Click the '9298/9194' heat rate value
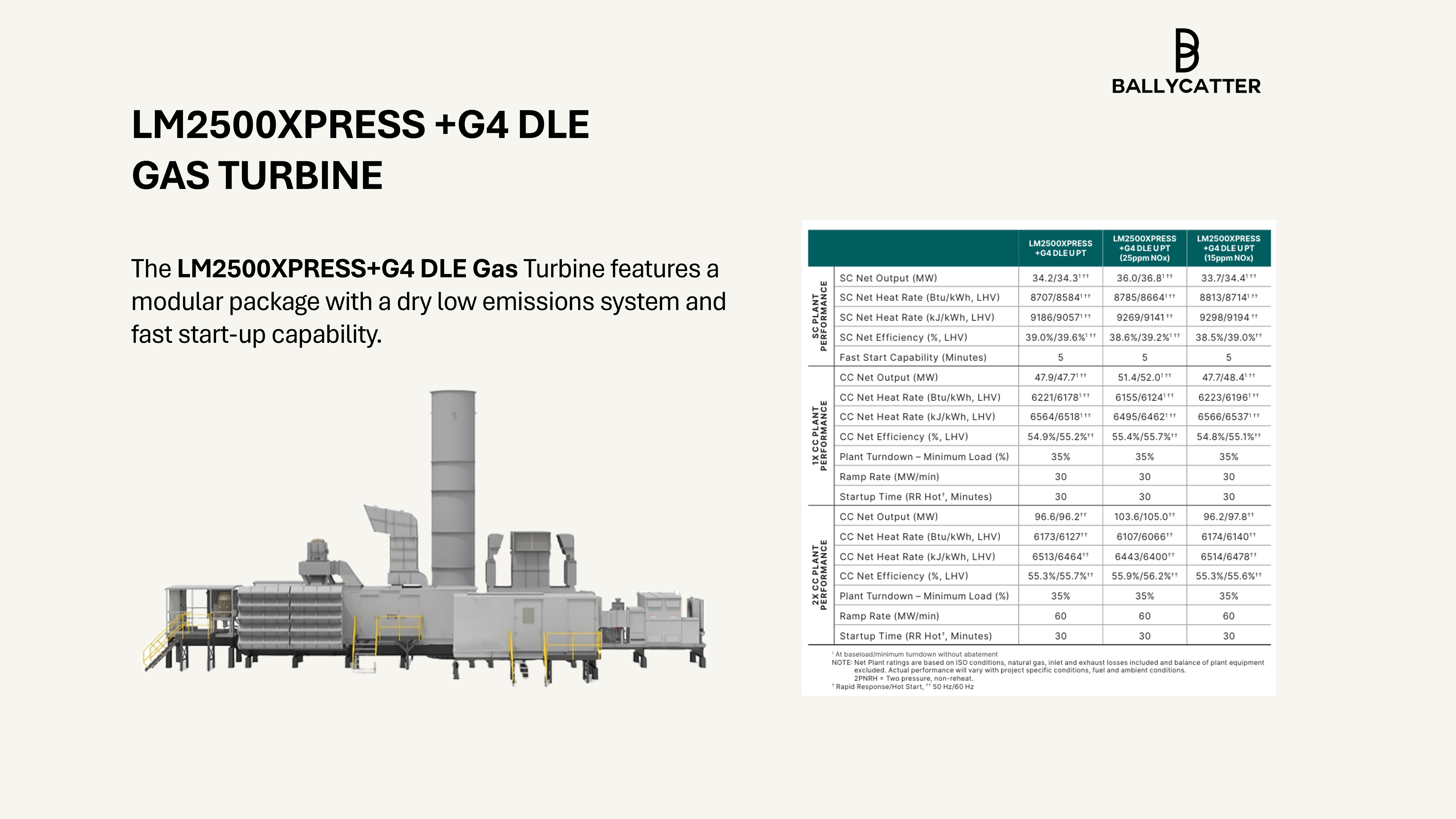The image size is (1456, 819). 1229,318
